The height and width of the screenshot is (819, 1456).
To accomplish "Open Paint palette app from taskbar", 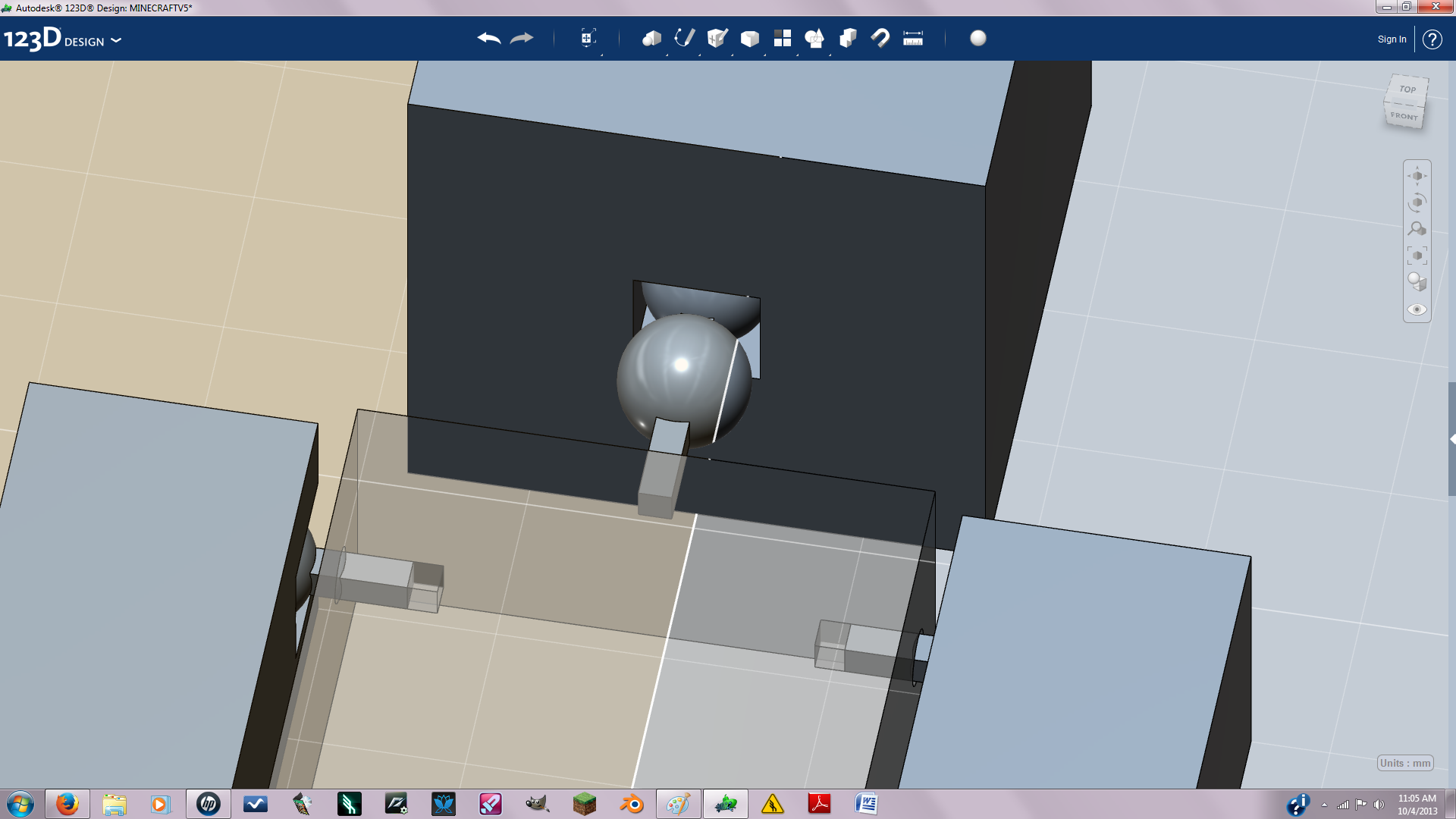I will click(x=678, y=804).
